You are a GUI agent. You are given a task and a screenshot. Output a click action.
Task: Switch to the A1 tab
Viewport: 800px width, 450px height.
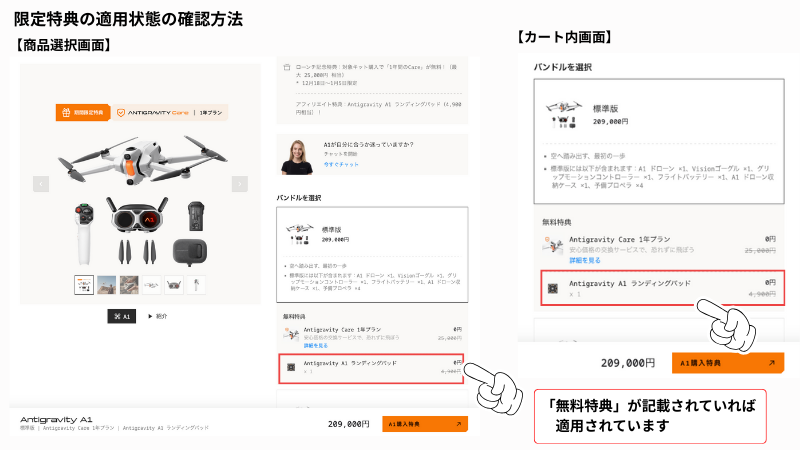point(121,316)
